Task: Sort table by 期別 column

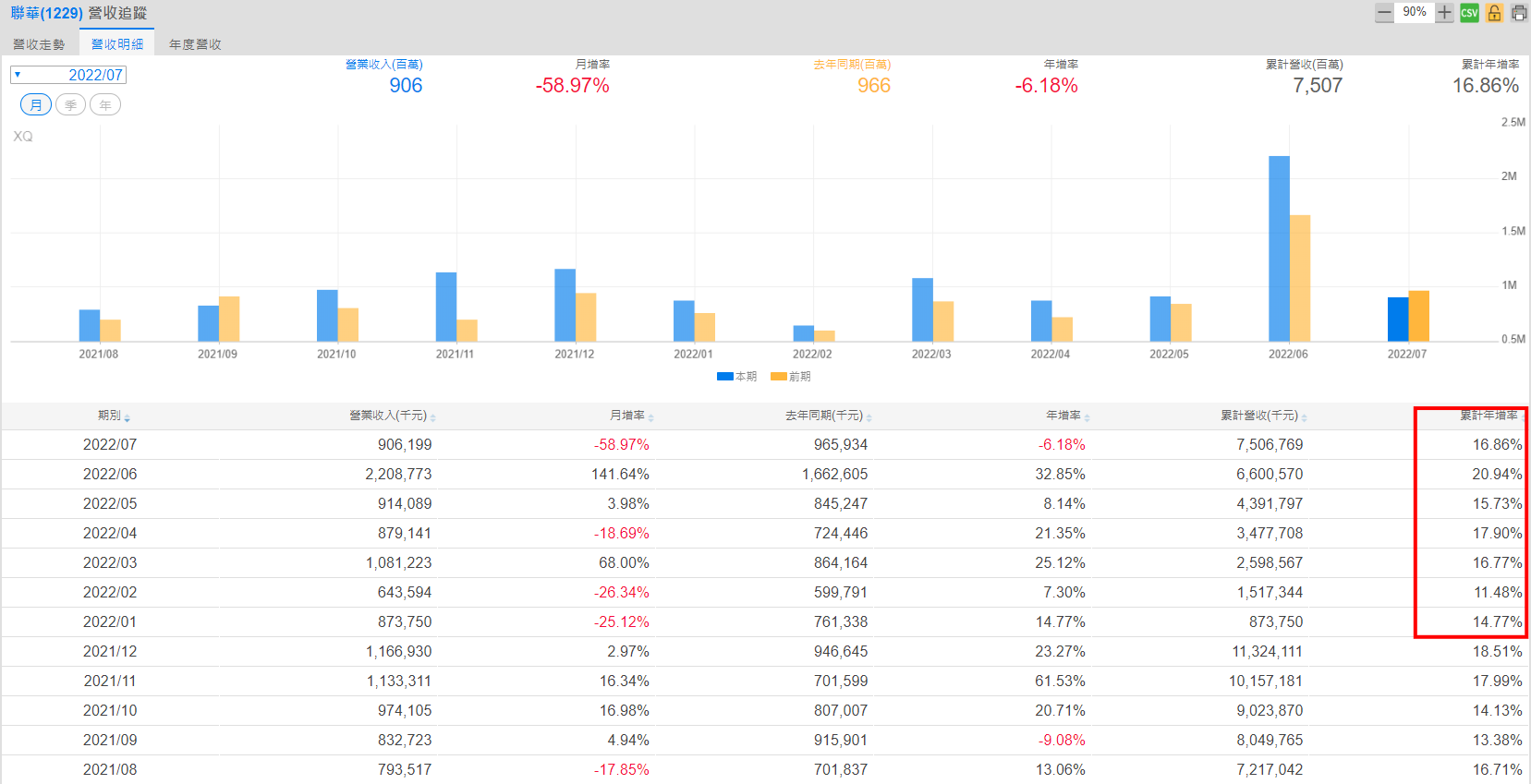Action: pyautogui.click(x=114, y=416)
